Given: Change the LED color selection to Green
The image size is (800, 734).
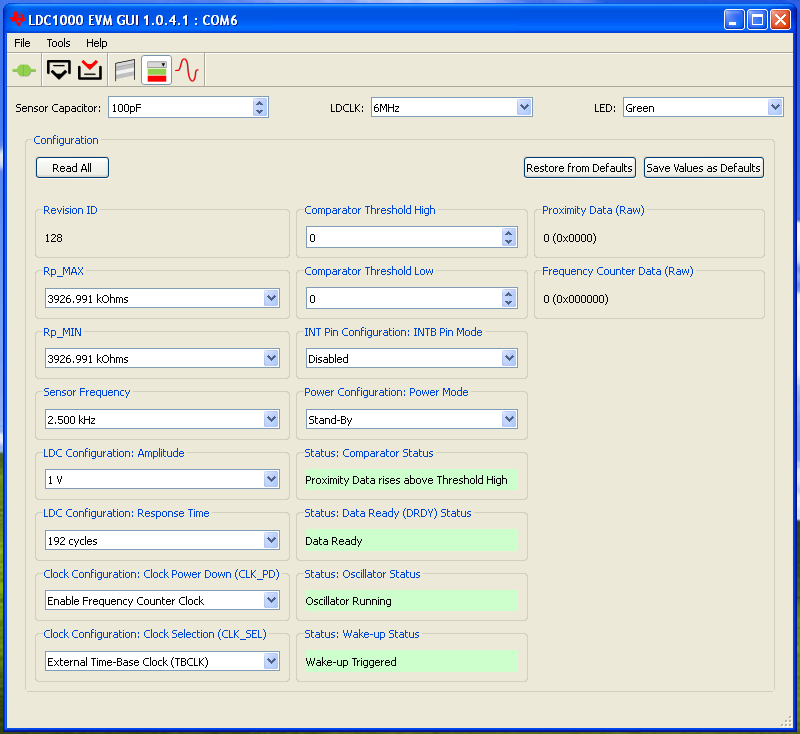Looking at the screenshot, I should pyautogui.click(x=774, y=107).
